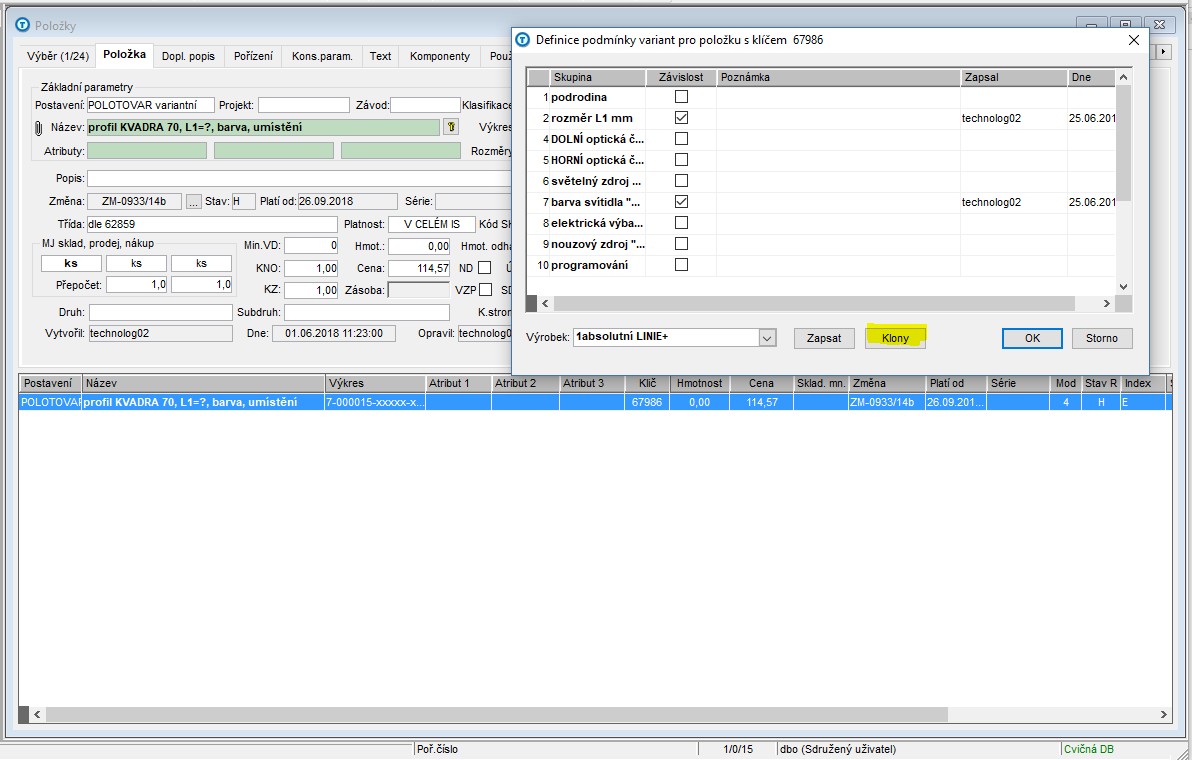Click the Název input field
This screenshot has width=1192, height=760.
(263, 128)
